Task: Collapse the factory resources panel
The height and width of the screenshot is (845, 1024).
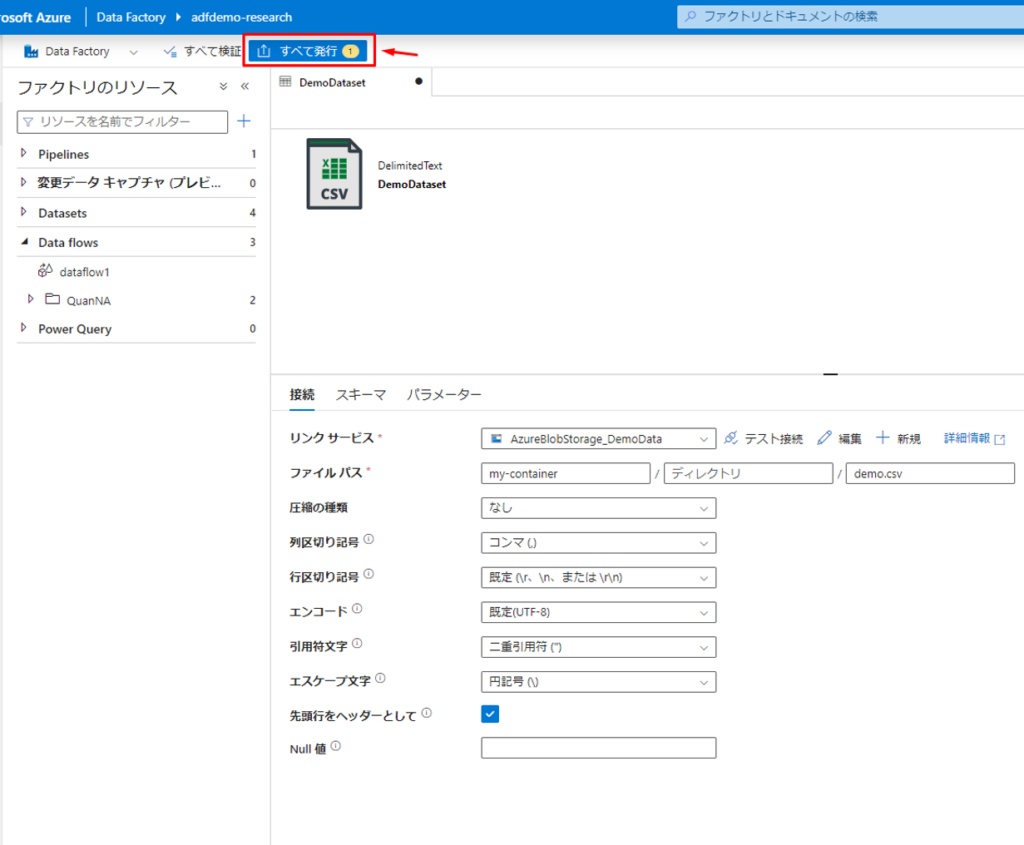Action: [245, 87]
